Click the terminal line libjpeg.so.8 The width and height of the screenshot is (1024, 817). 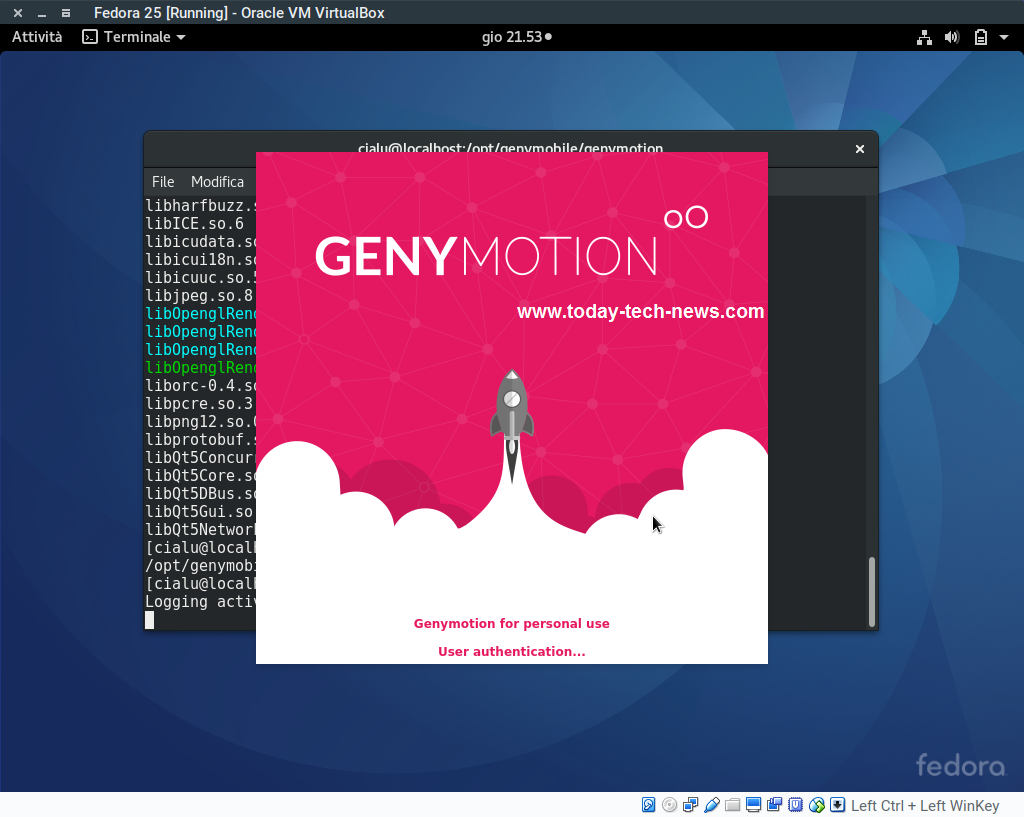pyautogui.click(x=199, y=295)
